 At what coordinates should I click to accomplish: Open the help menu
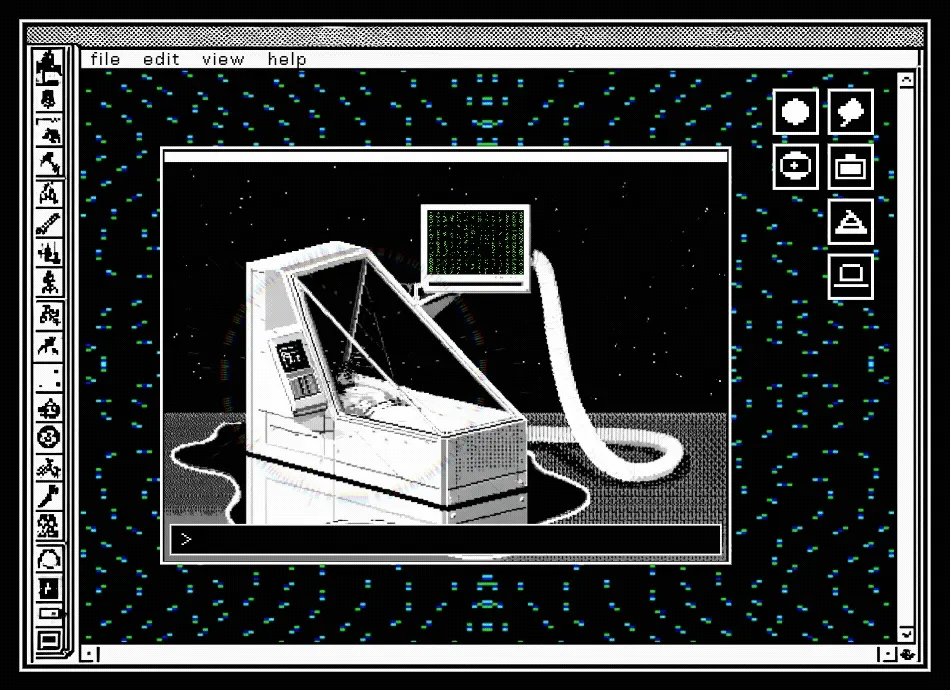(x=287, y=59)
